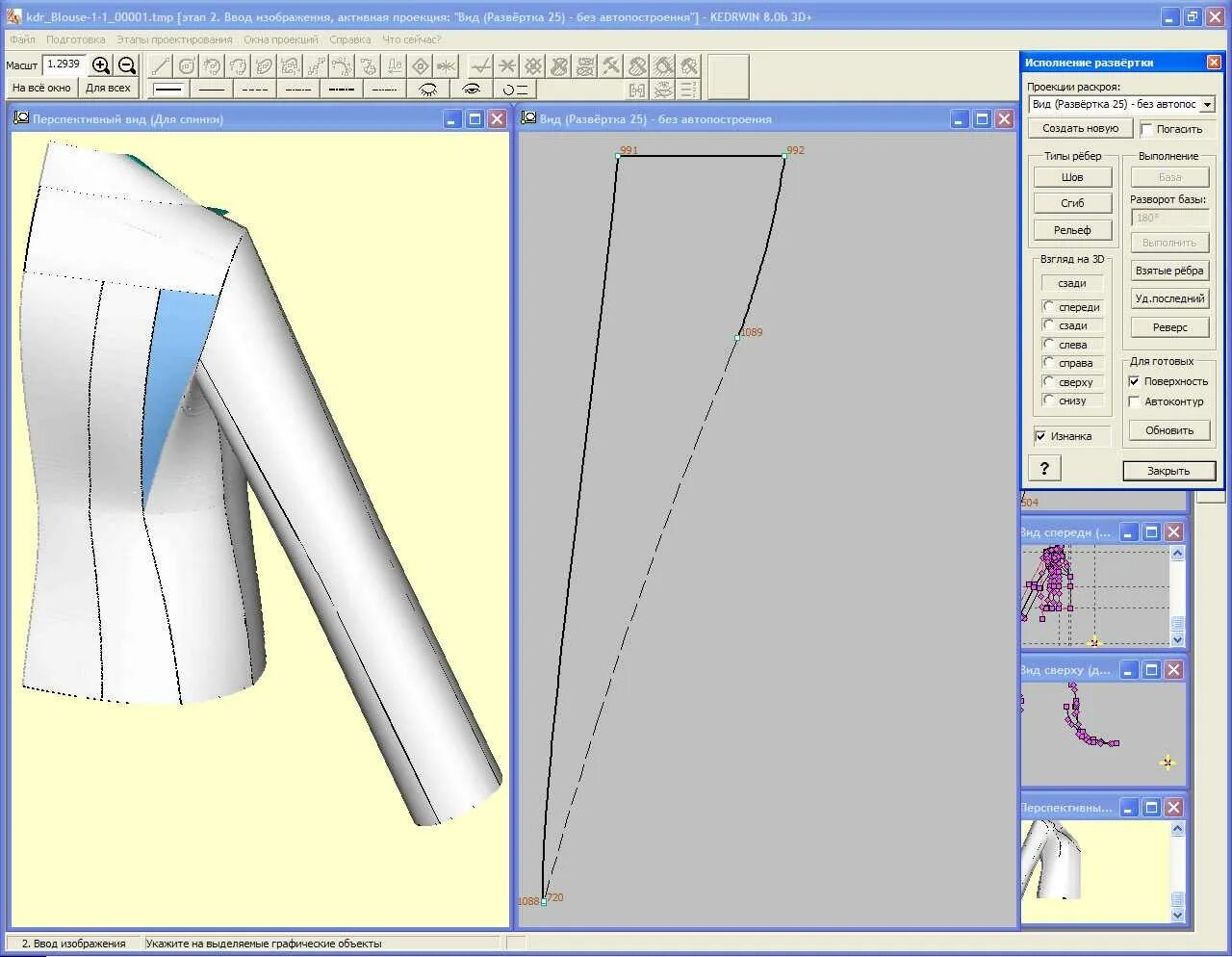This screenshot has width=1232, height=957.
Task: Click the circle with lines toolbar icon
Action: click(515, 89)
